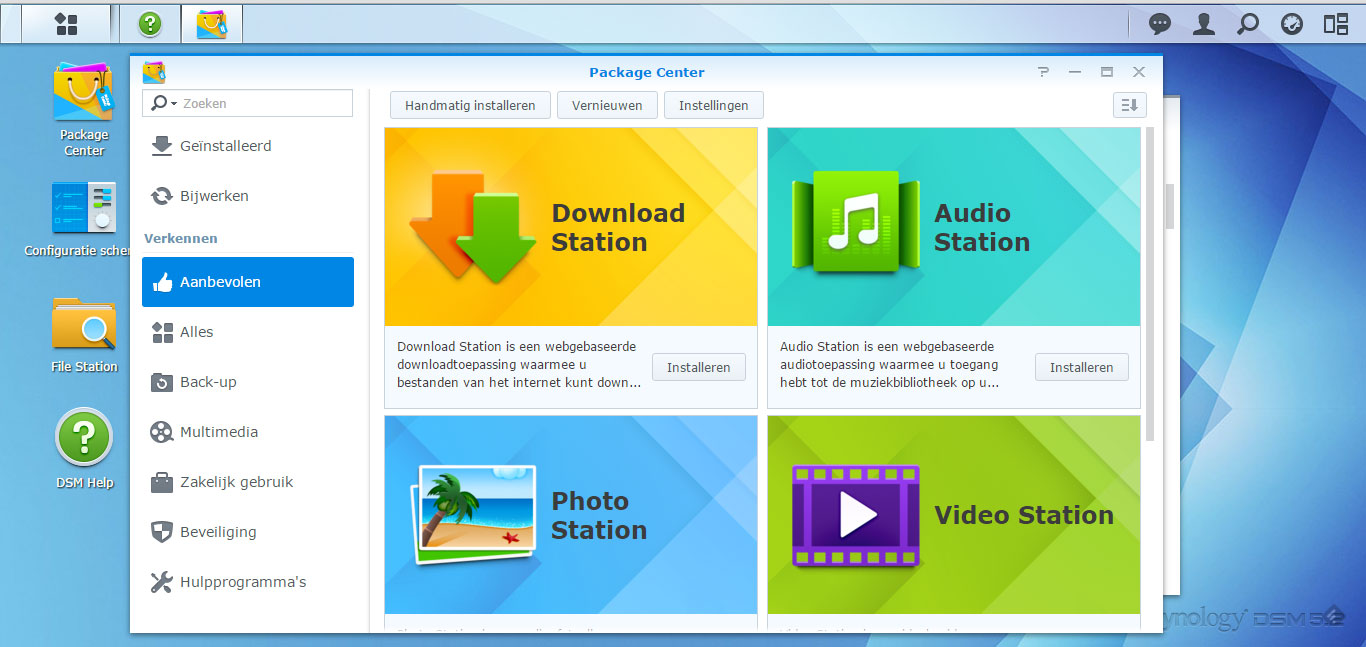Select the Back-up category
Viewport: 1366px width, 647px height.
248,382
